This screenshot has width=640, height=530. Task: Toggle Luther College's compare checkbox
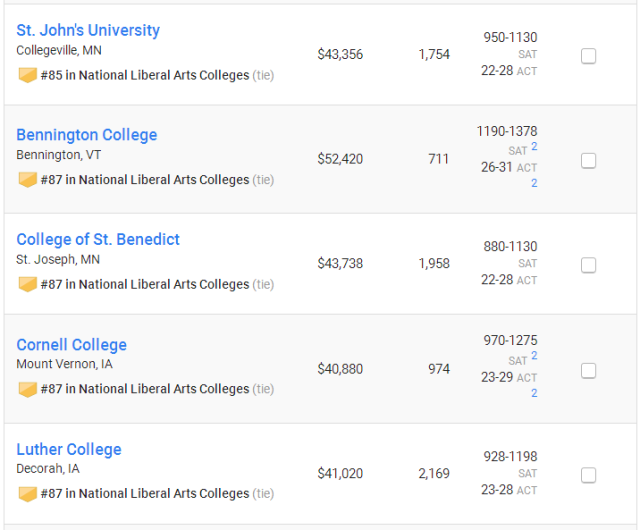tap(588, 475)
